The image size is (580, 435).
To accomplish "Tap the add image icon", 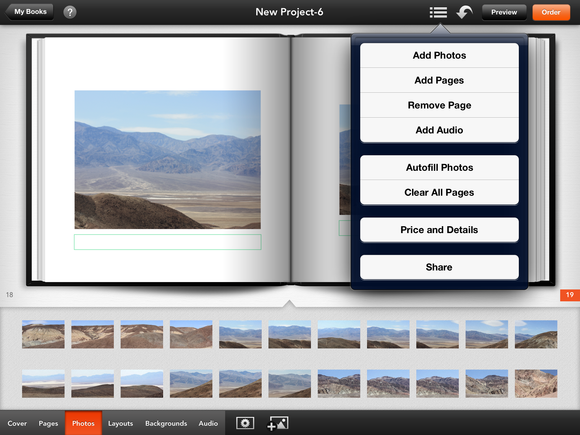I will pos(278,423).
